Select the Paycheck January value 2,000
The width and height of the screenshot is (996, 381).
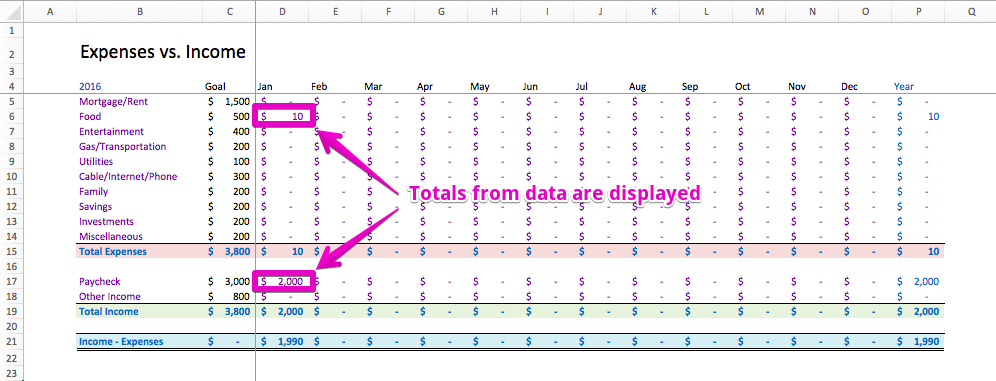(x=283, y=281)
